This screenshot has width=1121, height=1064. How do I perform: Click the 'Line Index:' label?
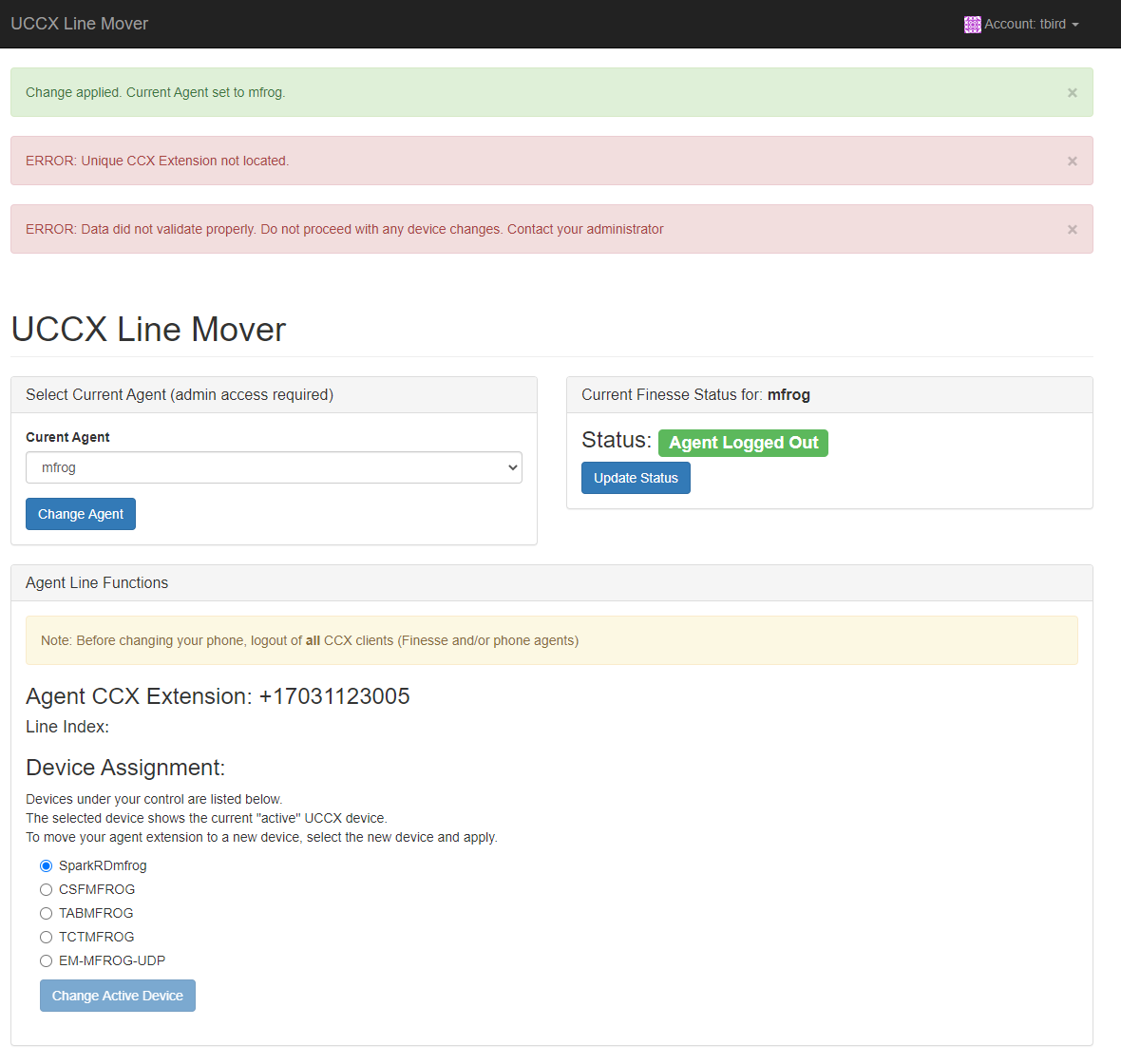click(x=67, y=727)
